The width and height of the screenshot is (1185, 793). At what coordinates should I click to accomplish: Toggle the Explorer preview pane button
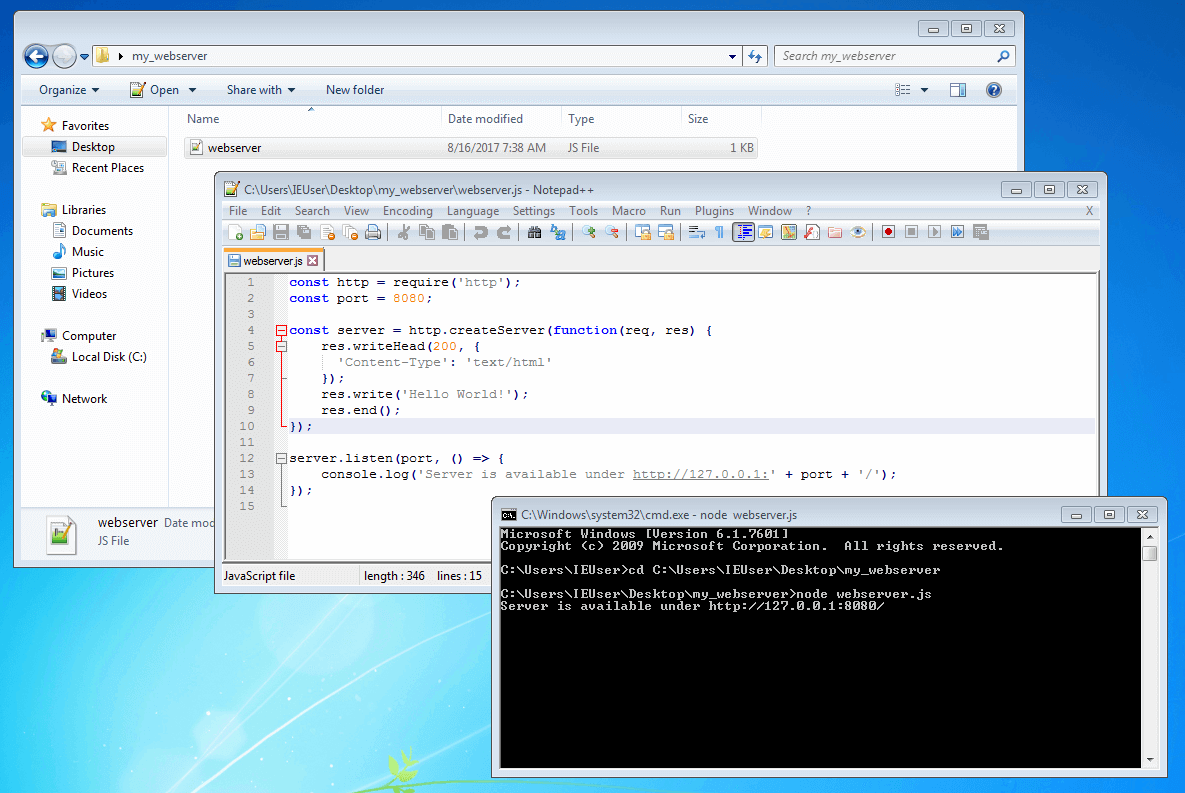(958, 90)
